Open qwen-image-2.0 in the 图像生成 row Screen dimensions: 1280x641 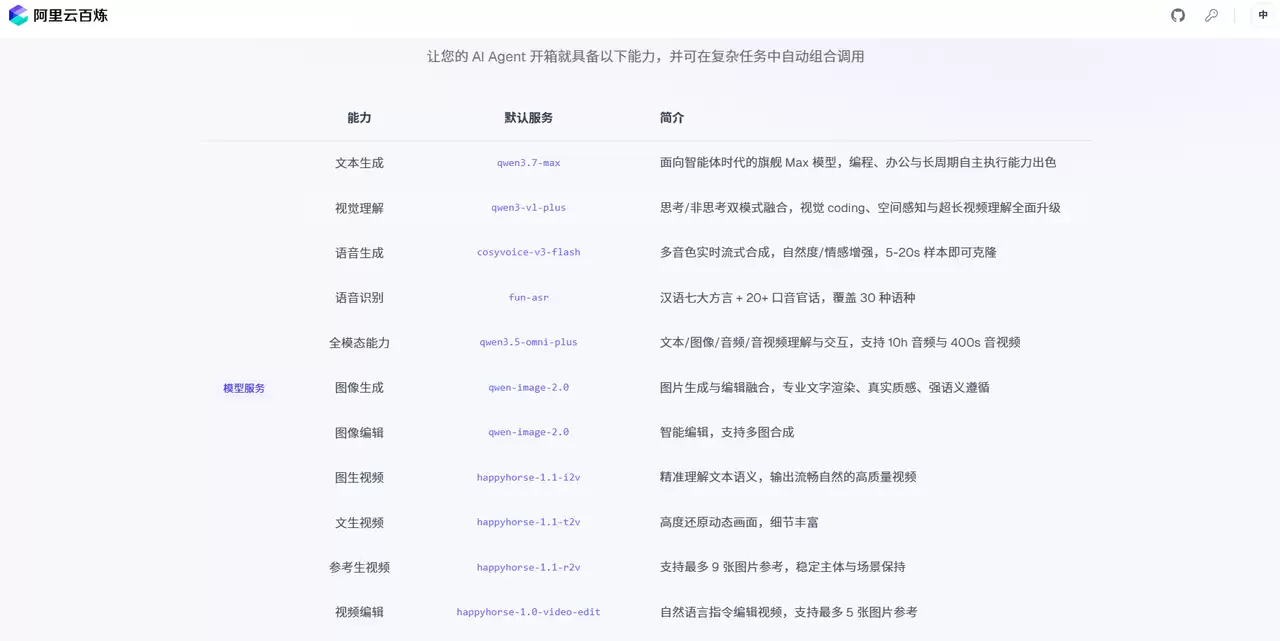tap(528, 387)
